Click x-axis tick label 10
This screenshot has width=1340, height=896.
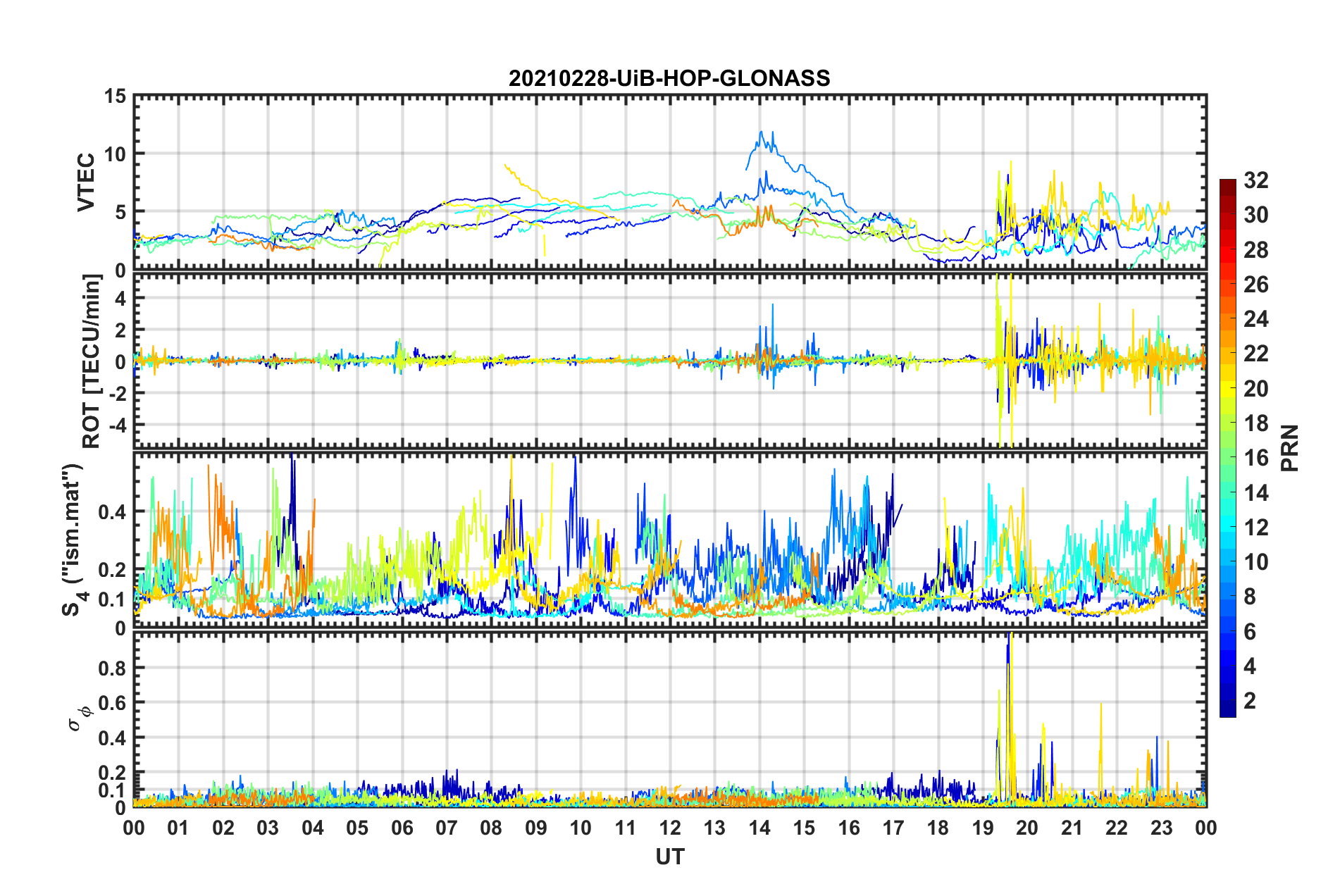[581, 828]
